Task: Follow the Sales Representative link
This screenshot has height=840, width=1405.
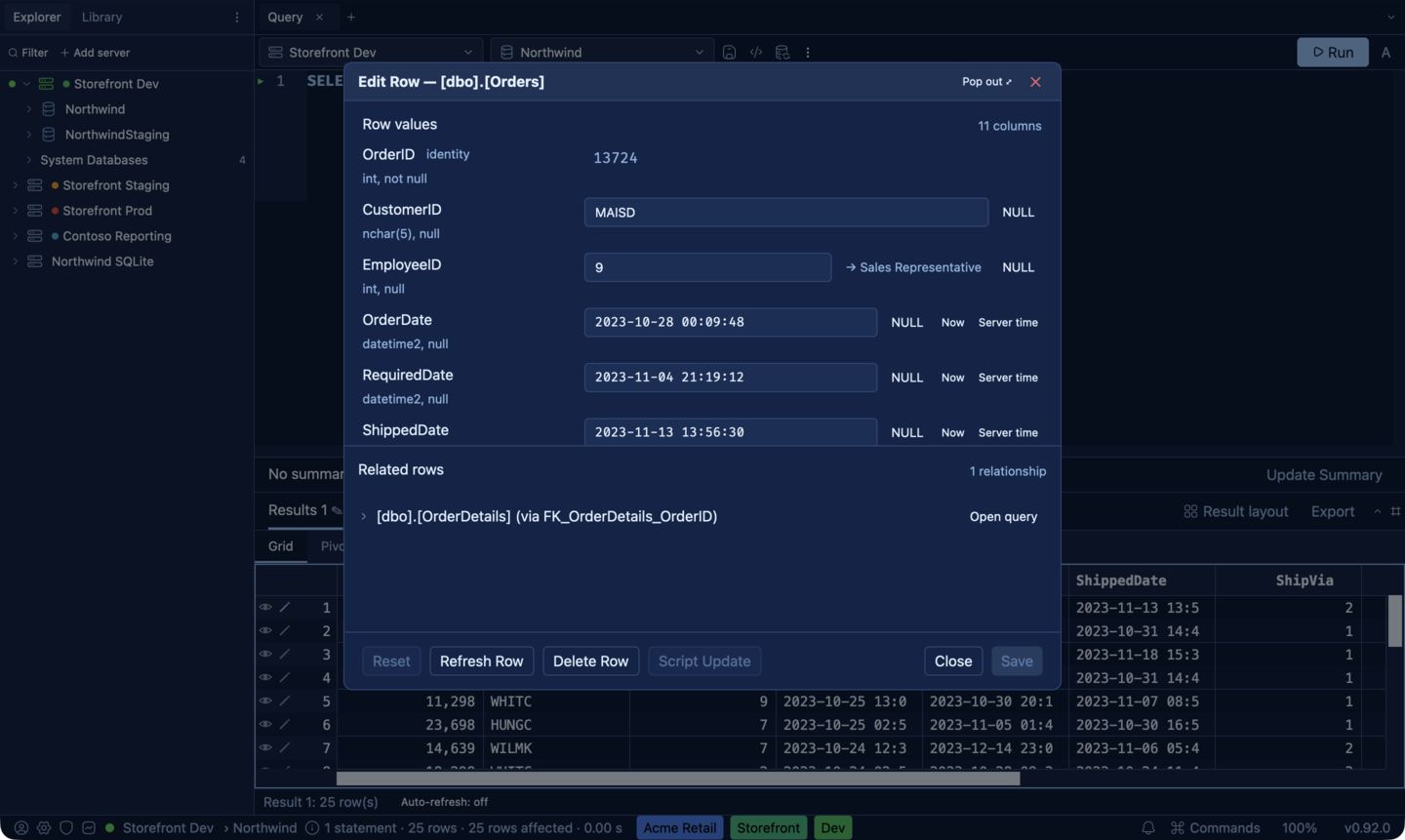Action: pyautogui.click(x=913, y=267)
